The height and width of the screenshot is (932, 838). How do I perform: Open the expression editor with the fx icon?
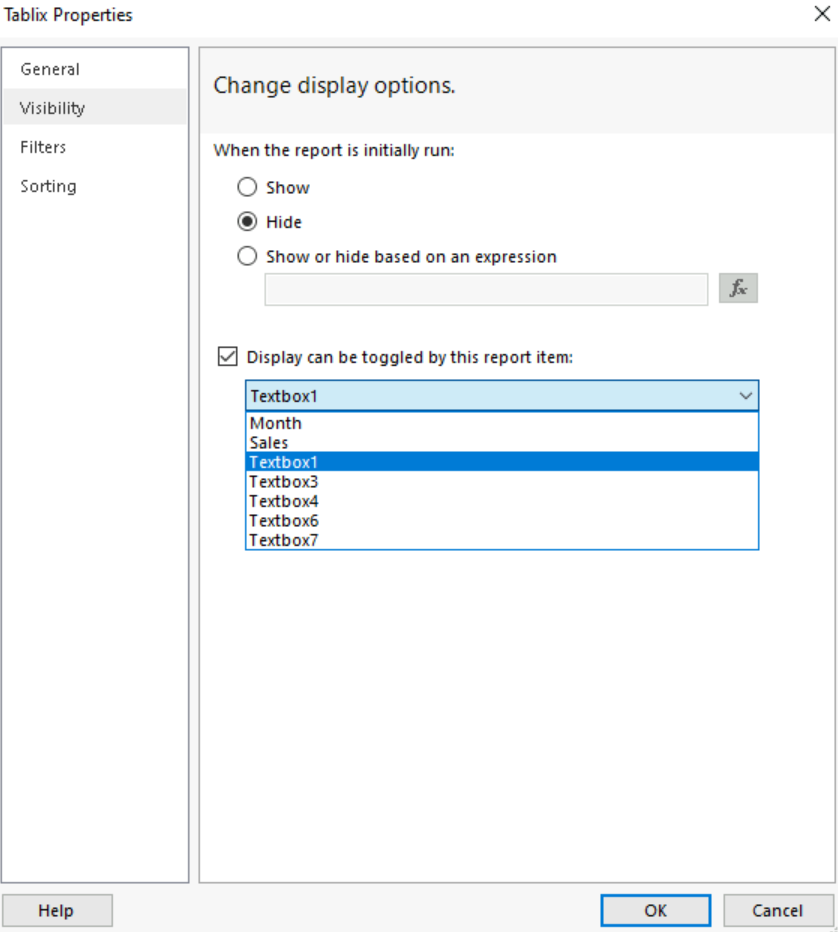click(738, 288)
